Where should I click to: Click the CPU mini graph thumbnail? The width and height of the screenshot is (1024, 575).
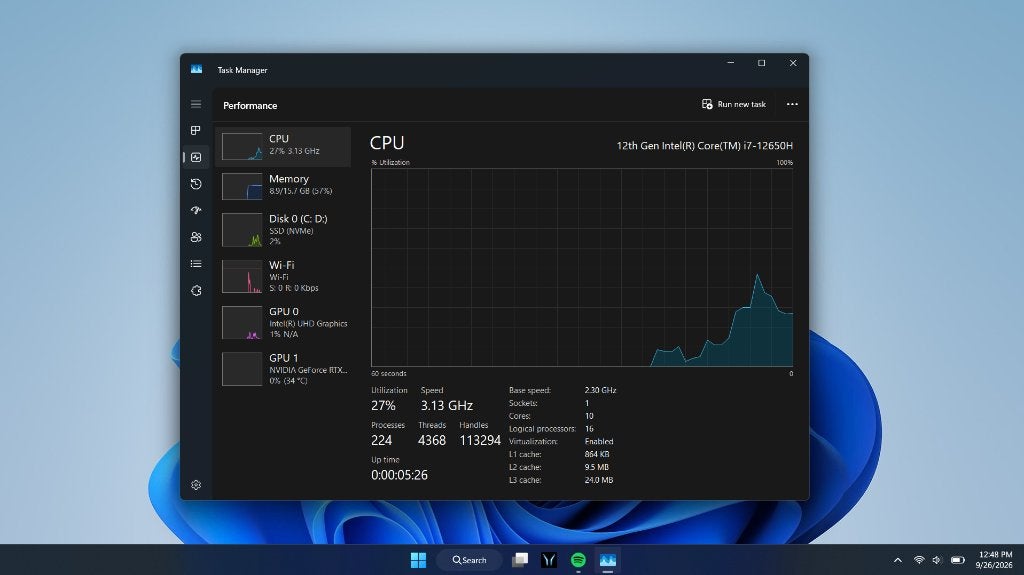242,146
